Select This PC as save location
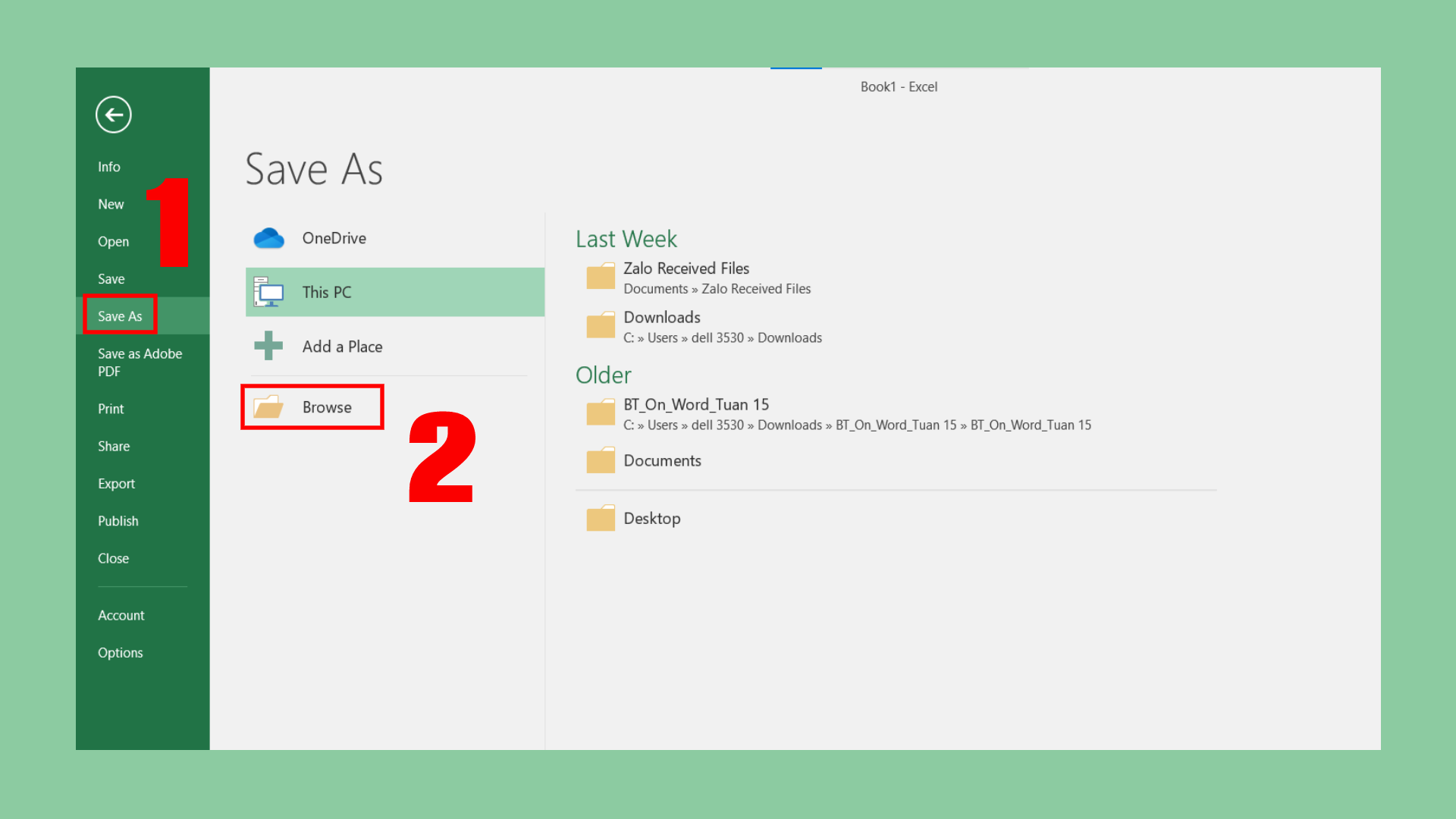1456x819 pixels. coord(395,292)
